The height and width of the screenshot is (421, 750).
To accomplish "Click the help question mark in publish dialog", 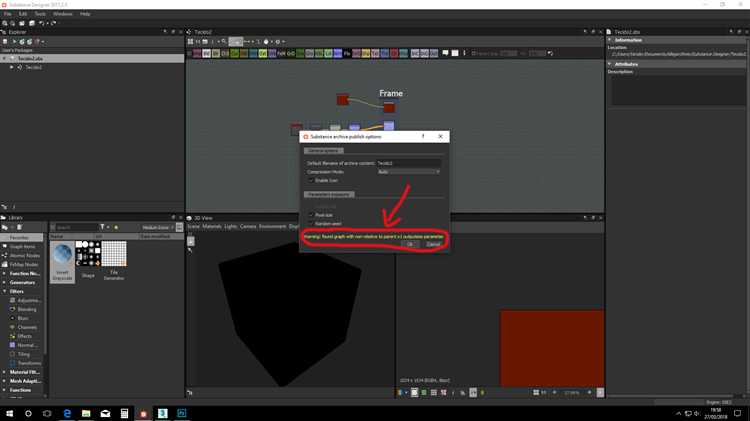I will [x=423, y=136].
